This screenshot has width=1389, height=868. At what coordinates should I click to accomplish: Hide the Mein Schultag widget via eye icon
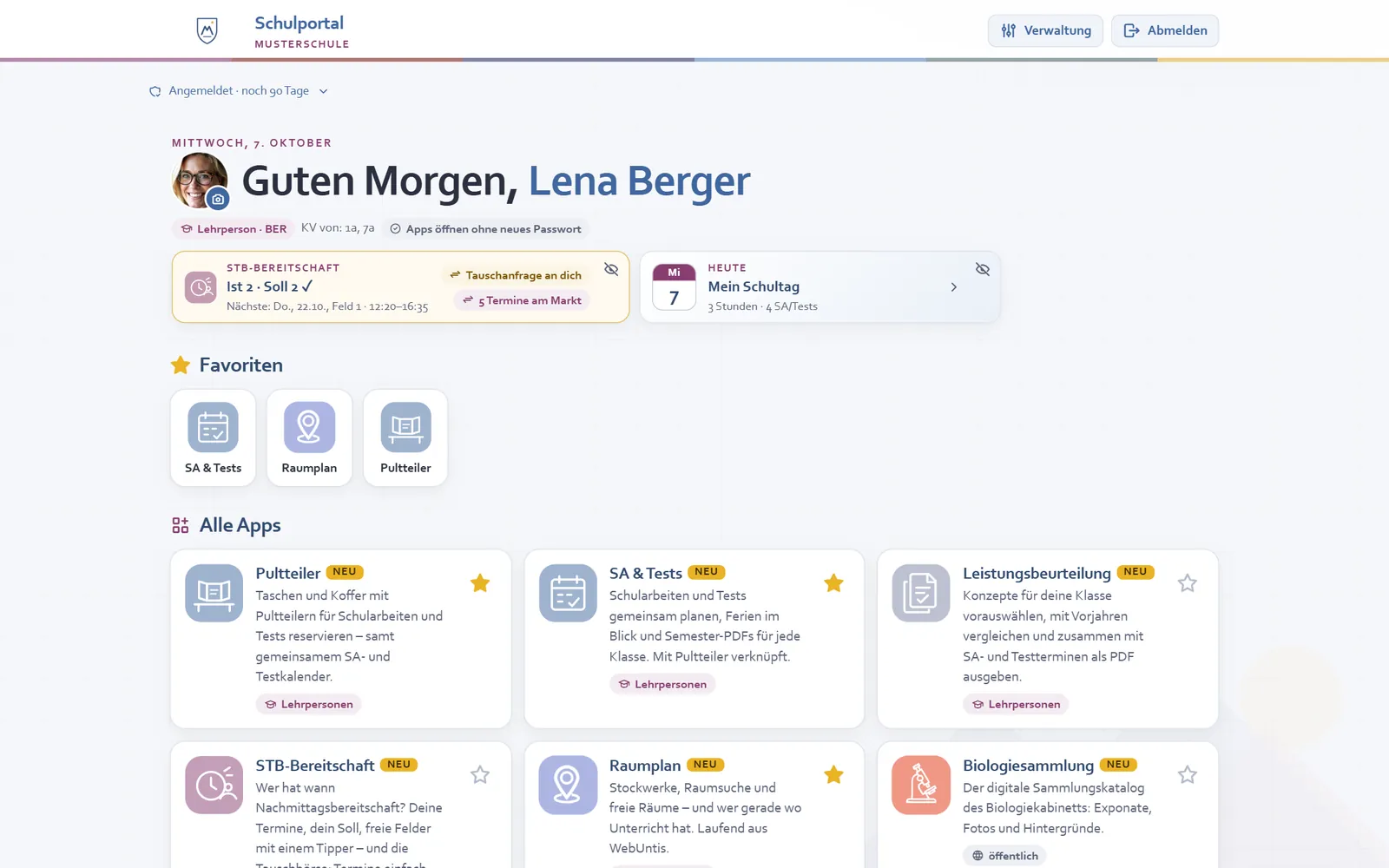[982, 270]
